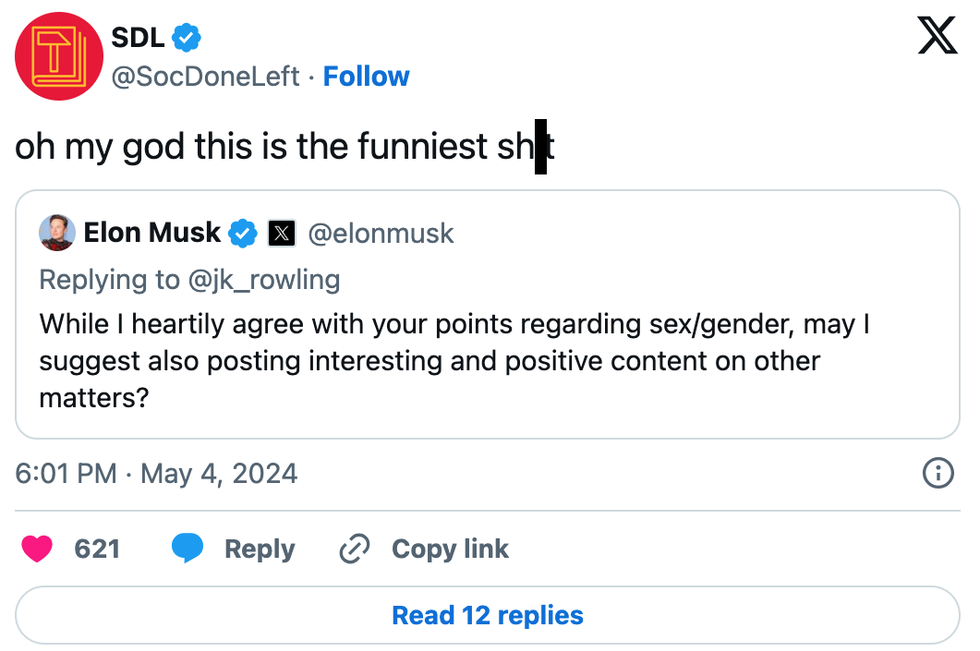The height and width of the screenshot is (651, 980).
Task: Click the SDL display name
Action: coord(138,38)
